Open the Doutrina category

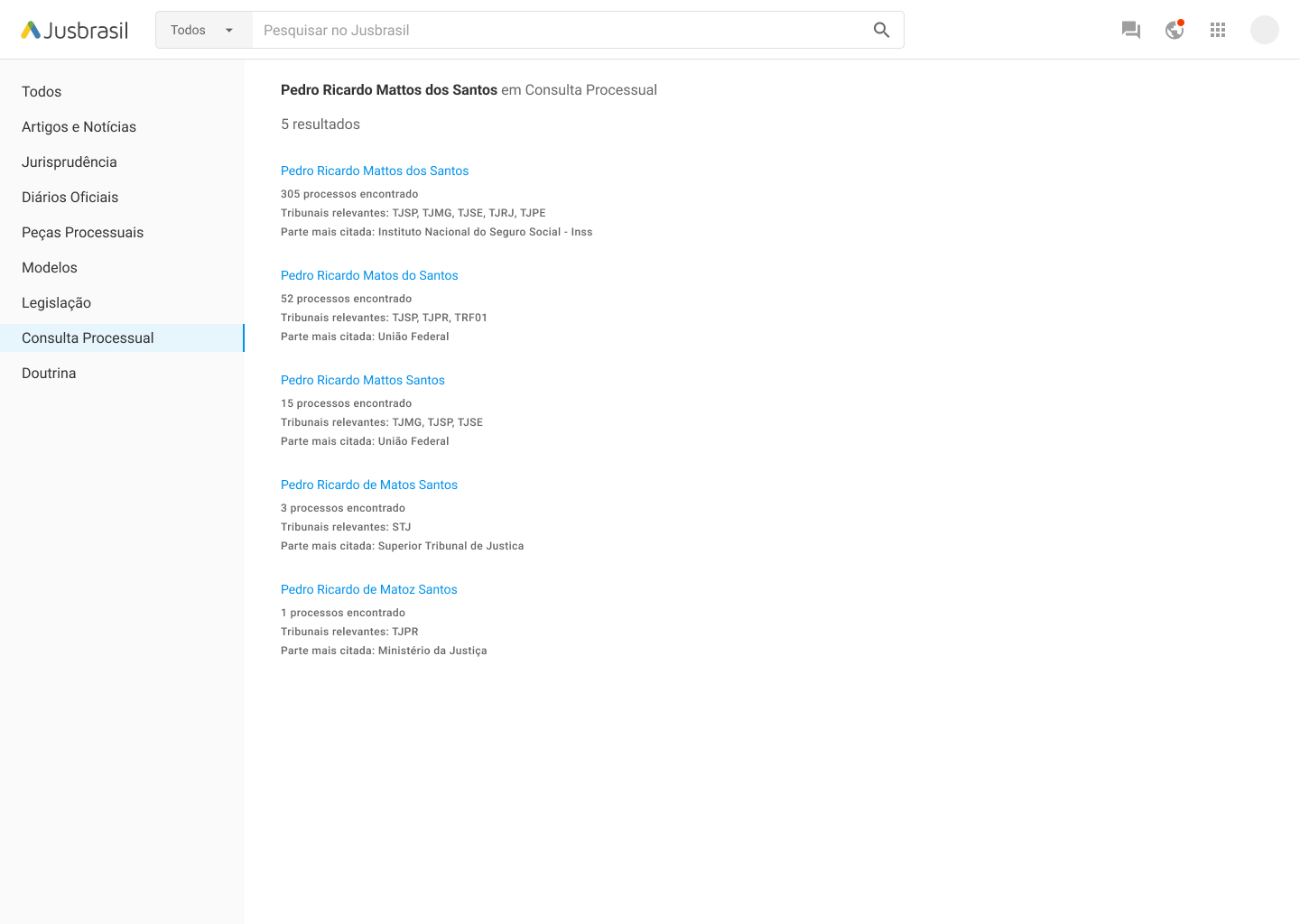(x=49, y=374)
